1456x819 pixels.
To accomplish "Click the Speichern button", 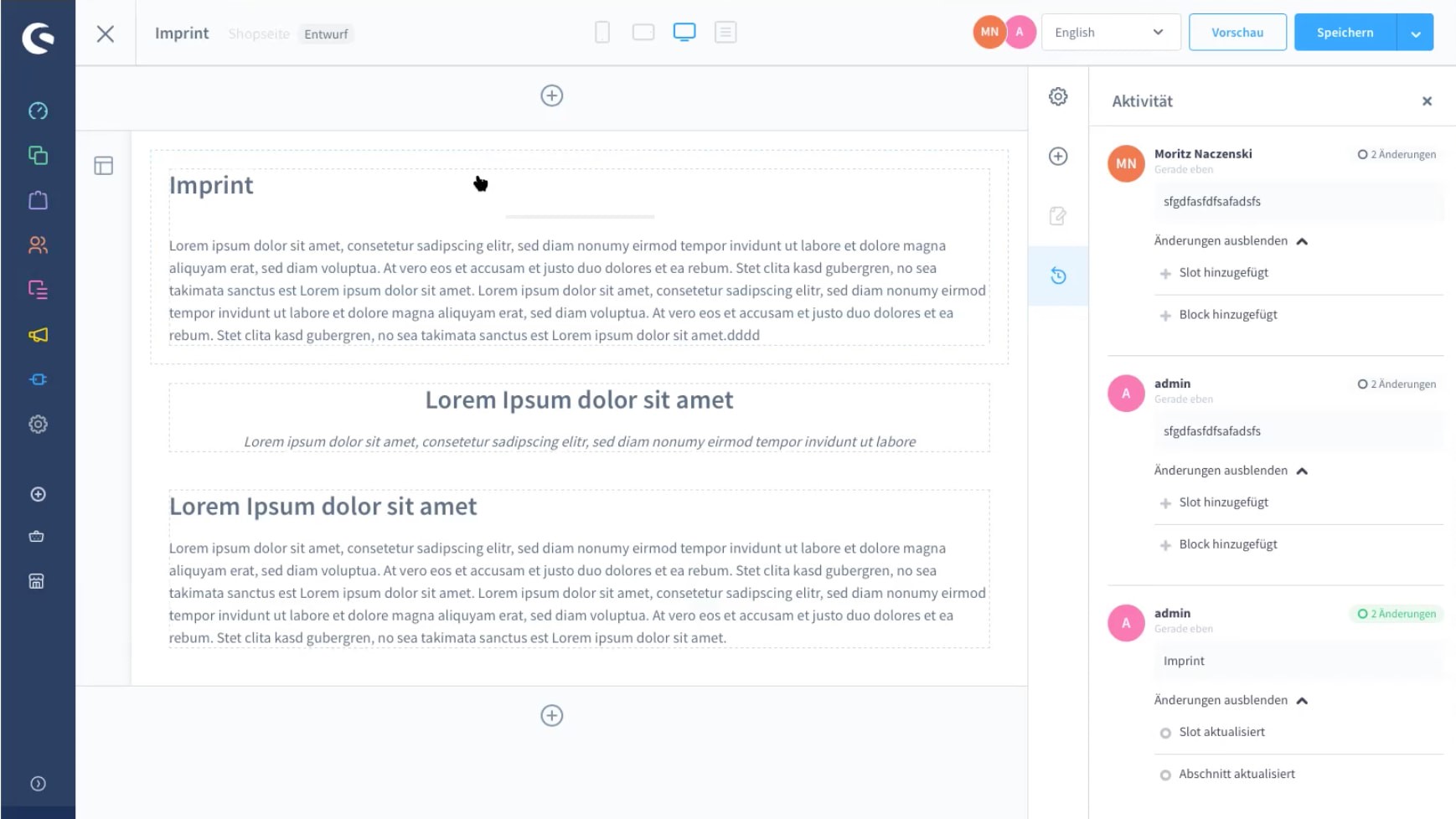I will (1345, 33).
